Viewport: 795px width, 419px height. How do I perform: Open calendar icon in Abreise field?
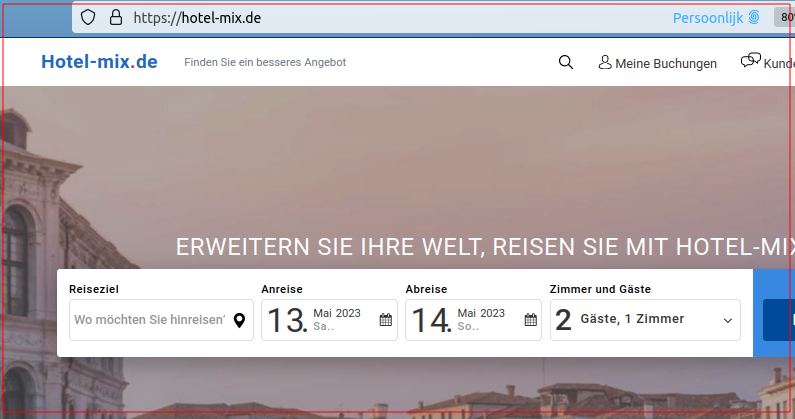click(x=531, y=320)
